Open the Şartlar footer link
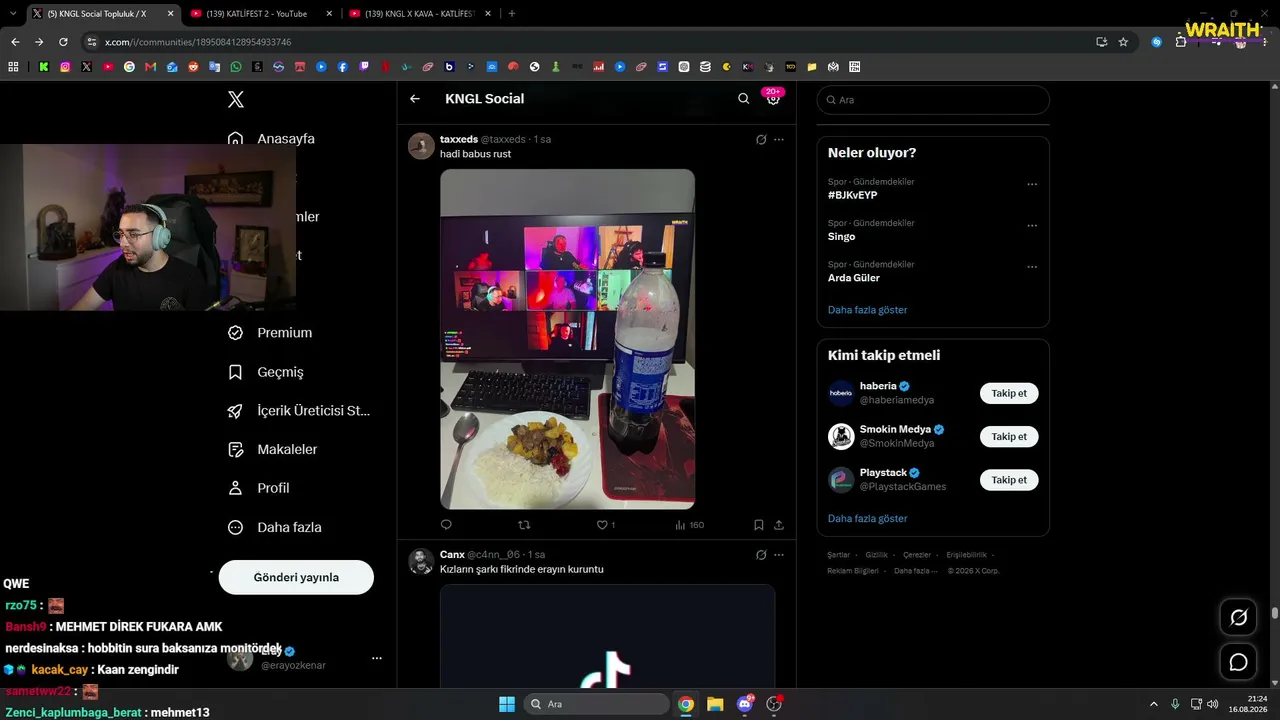This screenshot has width=1280, height=720. [x=838, y=555]
